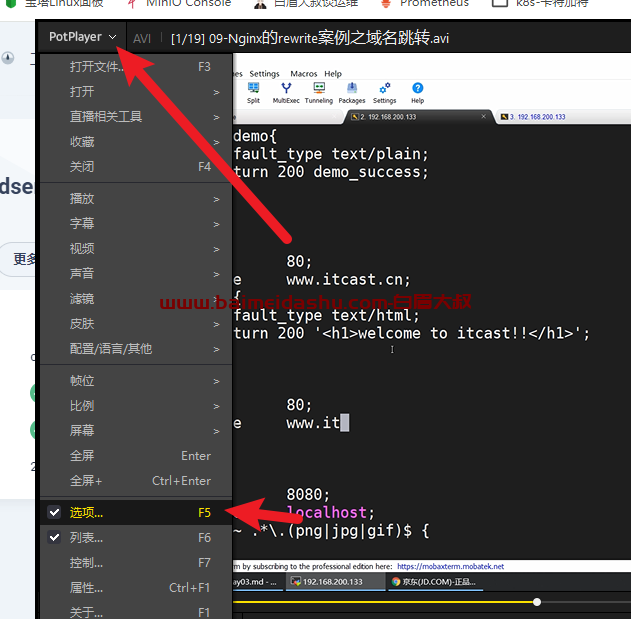
Task: Click the Packages icon in MobaXterm toolbar
Action: [352, 93]
